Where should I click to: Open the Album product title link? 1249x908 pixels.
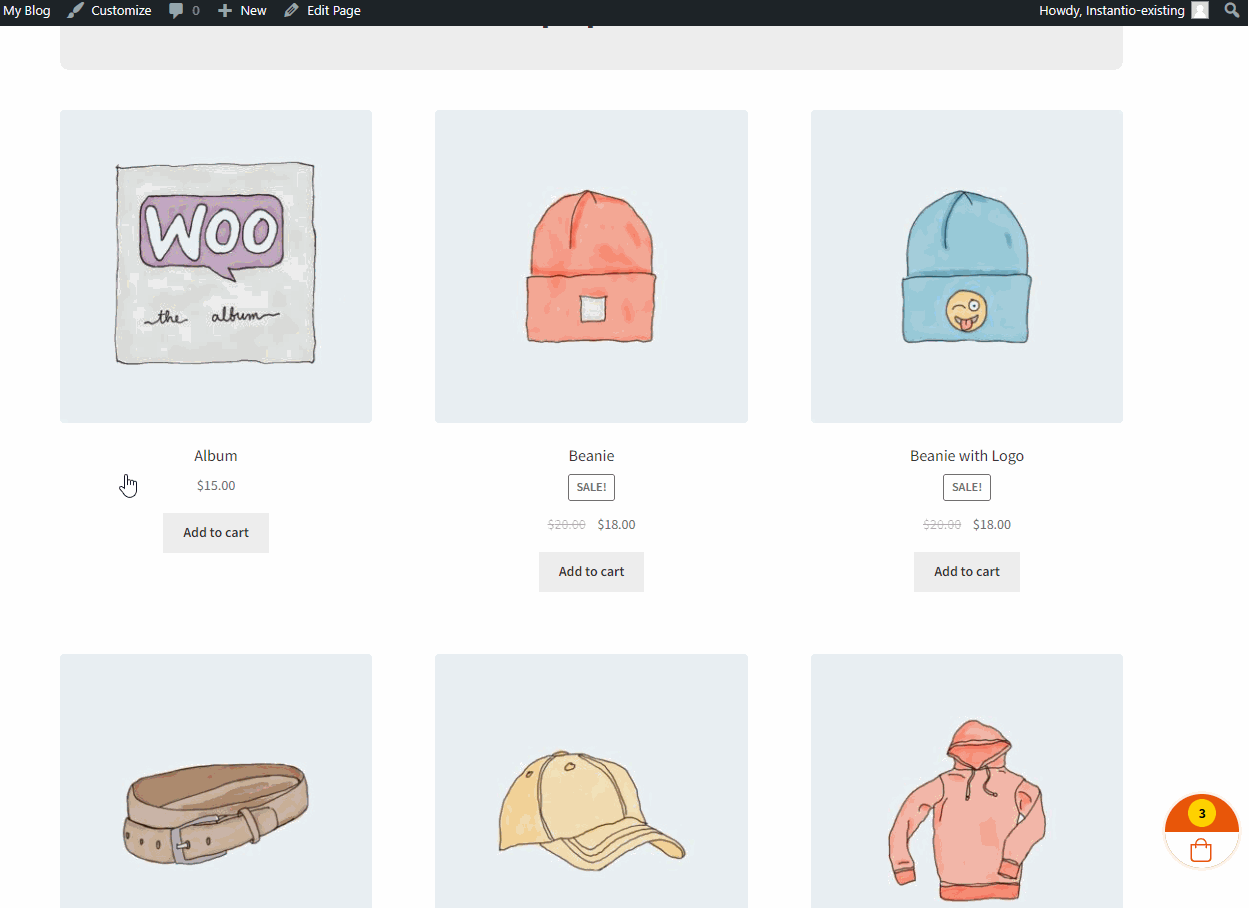coord(216,456)
